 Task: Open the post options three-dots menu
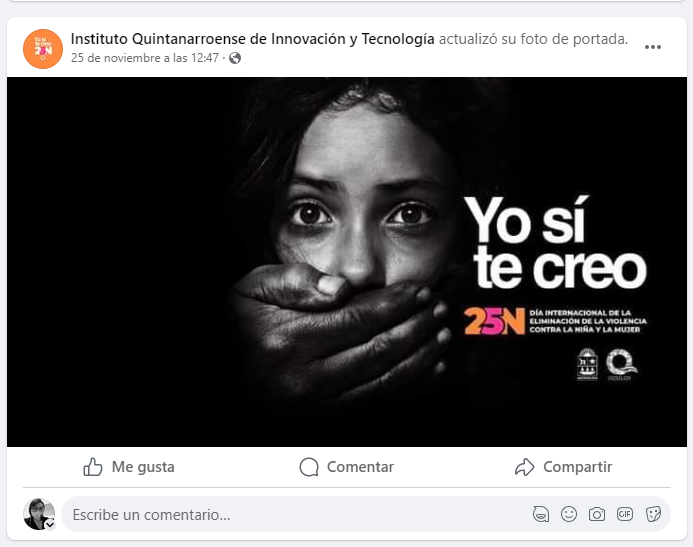tap(652, 47)
